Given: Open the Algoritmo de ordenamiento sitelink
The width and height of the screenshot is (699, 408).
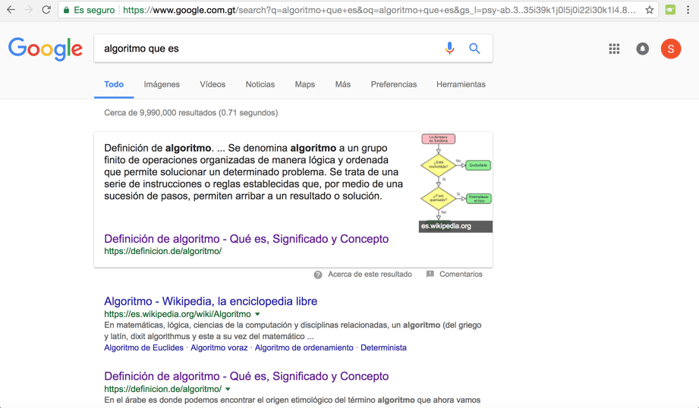Looking at the screenshot, I should pyautogui.click(x=304, y=348).
